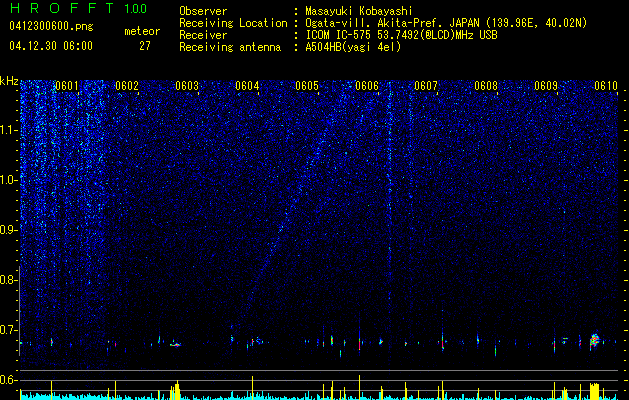Select the A504HB(yagi 4el) antenna text
Image resolution: width=629 pixels, height=400 pixels.
pos(353,47)
